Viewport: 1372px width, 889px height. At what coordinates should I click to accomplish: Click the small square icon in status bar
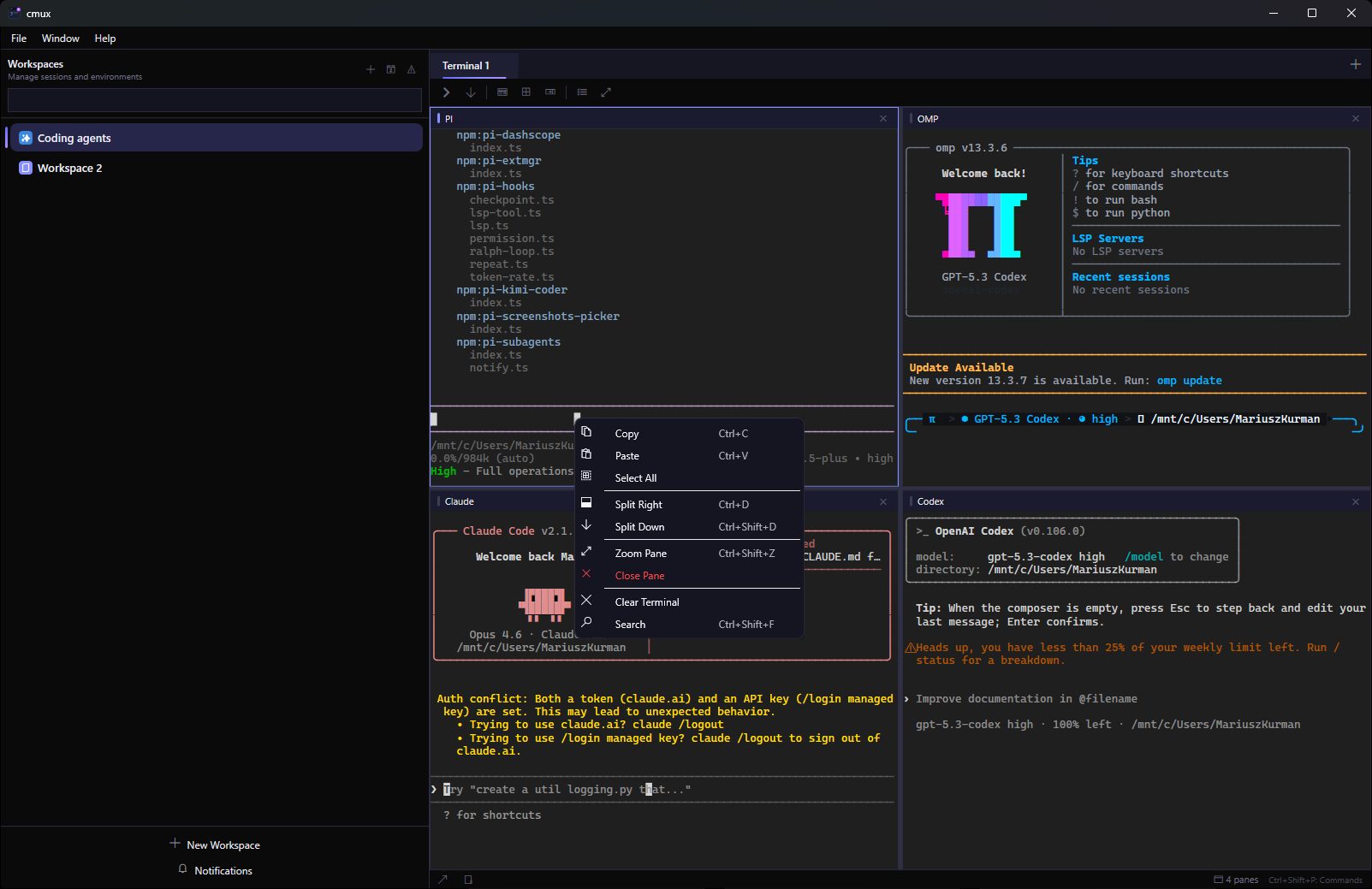[x=468, y=880]
